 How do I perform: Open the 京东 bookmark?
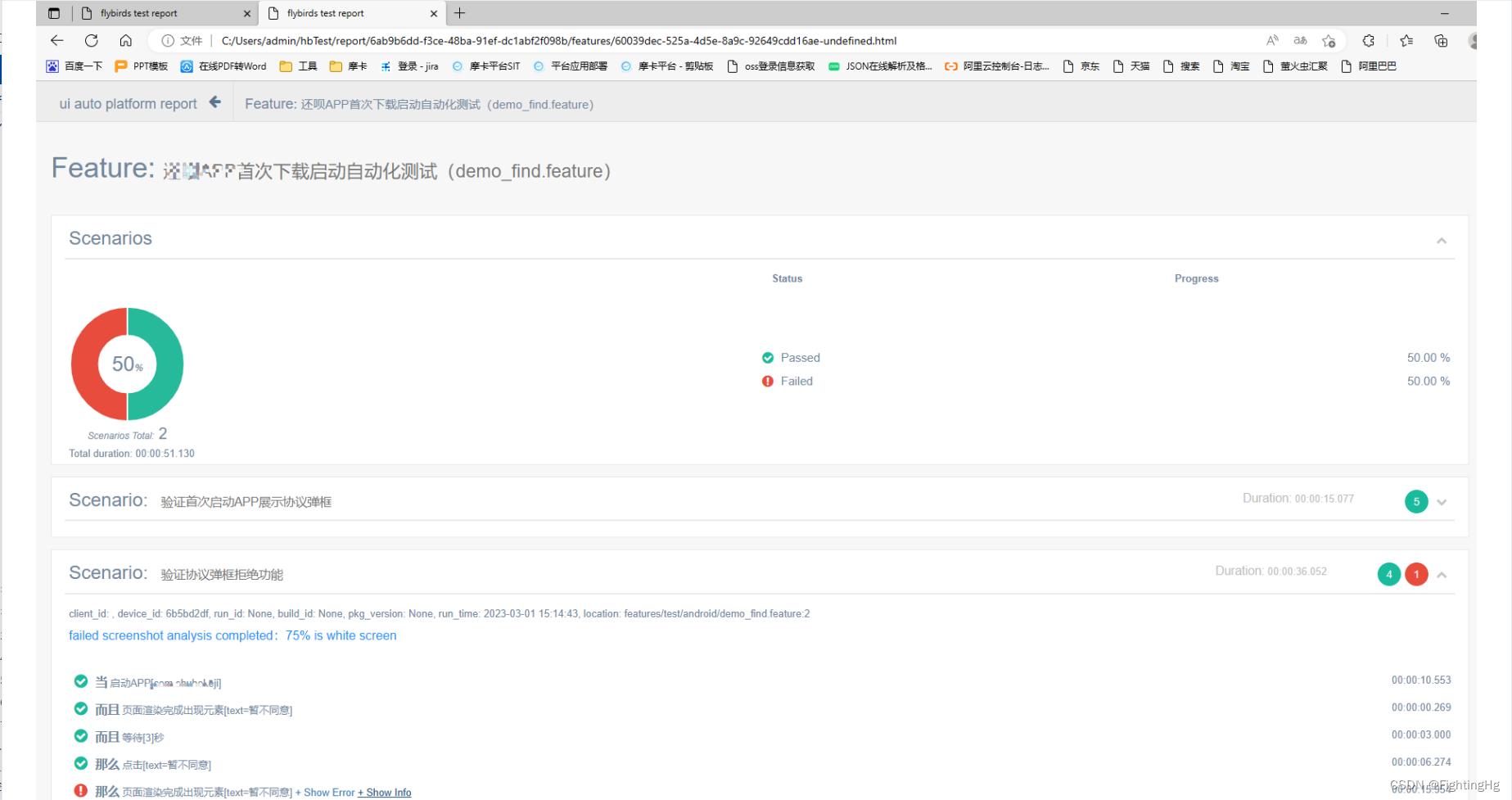[x=1081, y=66]
